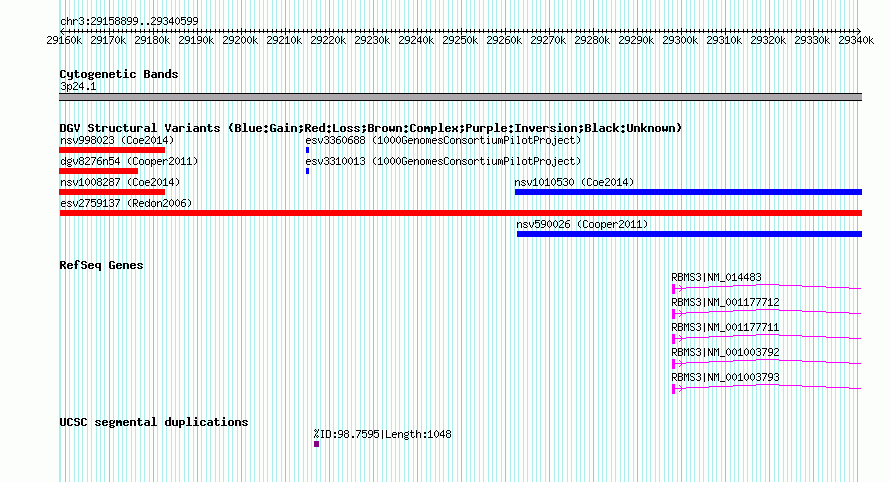Image resolution: width=890 pixels, height=482 pixels.
Task: Click the 29220k ruler tick label
Action: (x=328, y=40)
